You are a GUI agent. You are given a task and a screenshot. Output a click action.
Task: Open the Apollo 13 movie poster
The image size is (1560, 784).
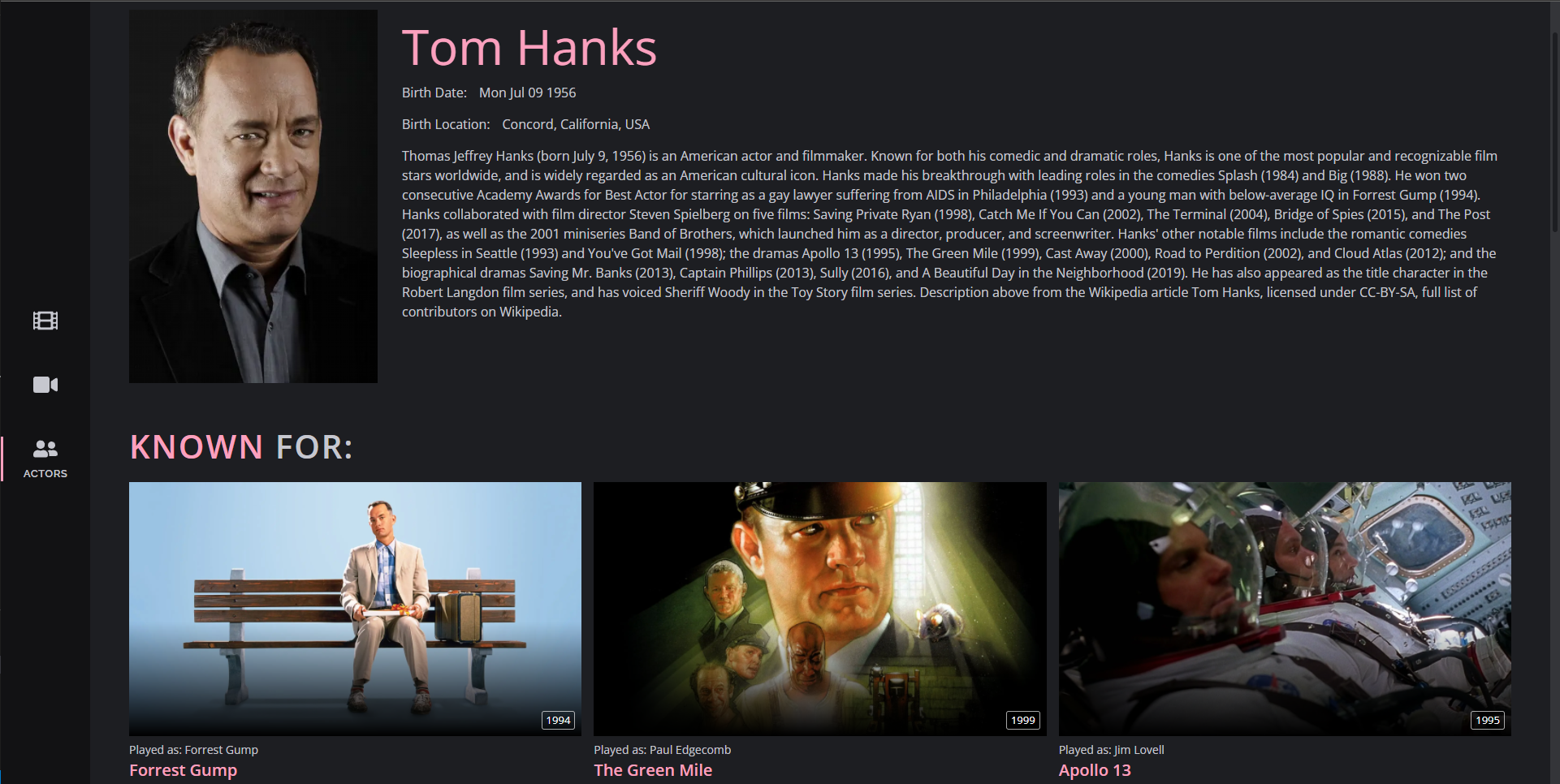pyautogui.click(x=1285, y=609)
